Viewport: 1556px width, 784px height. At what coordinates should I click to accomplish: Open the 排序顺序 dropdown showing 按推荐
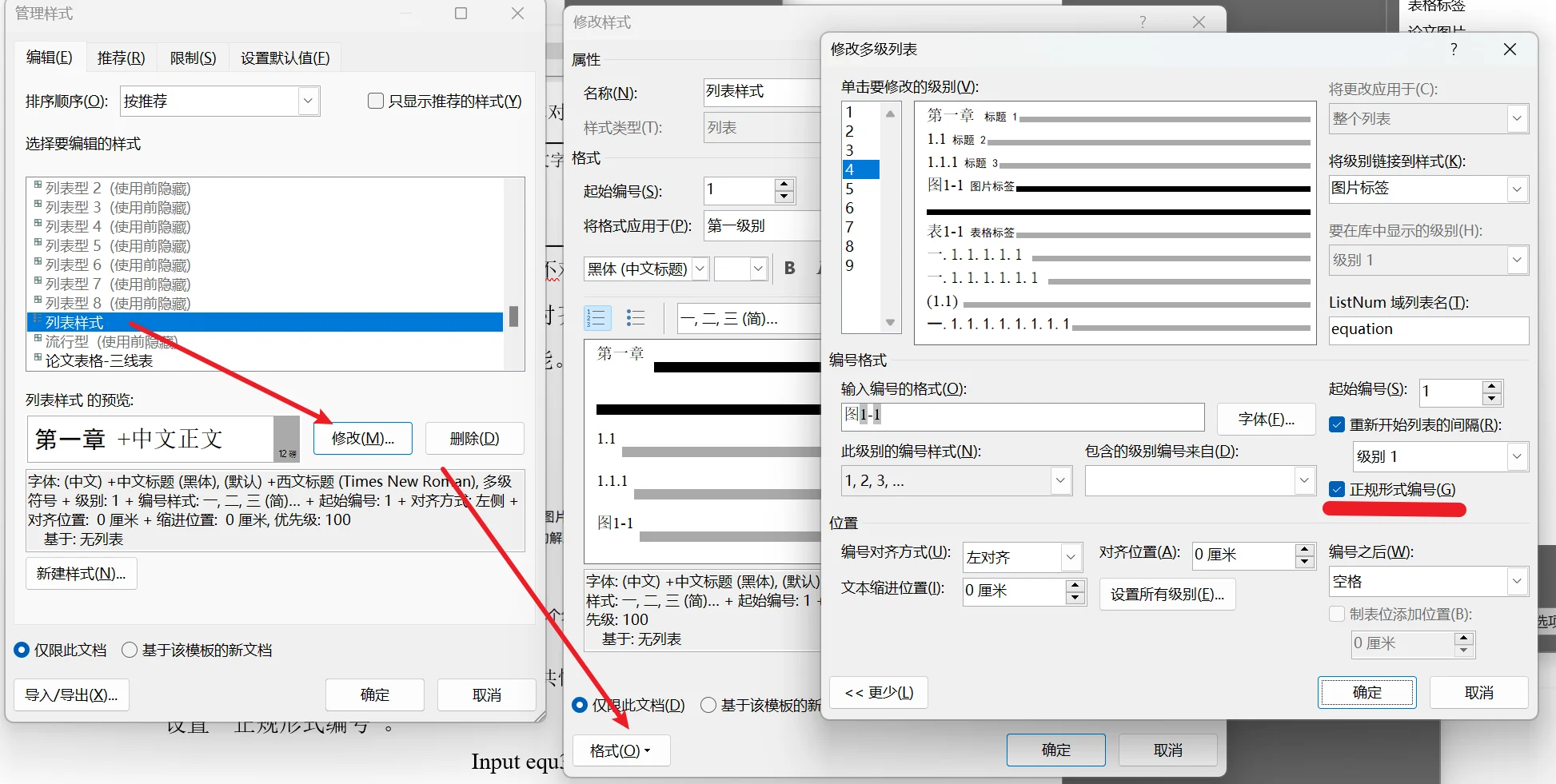308,101
